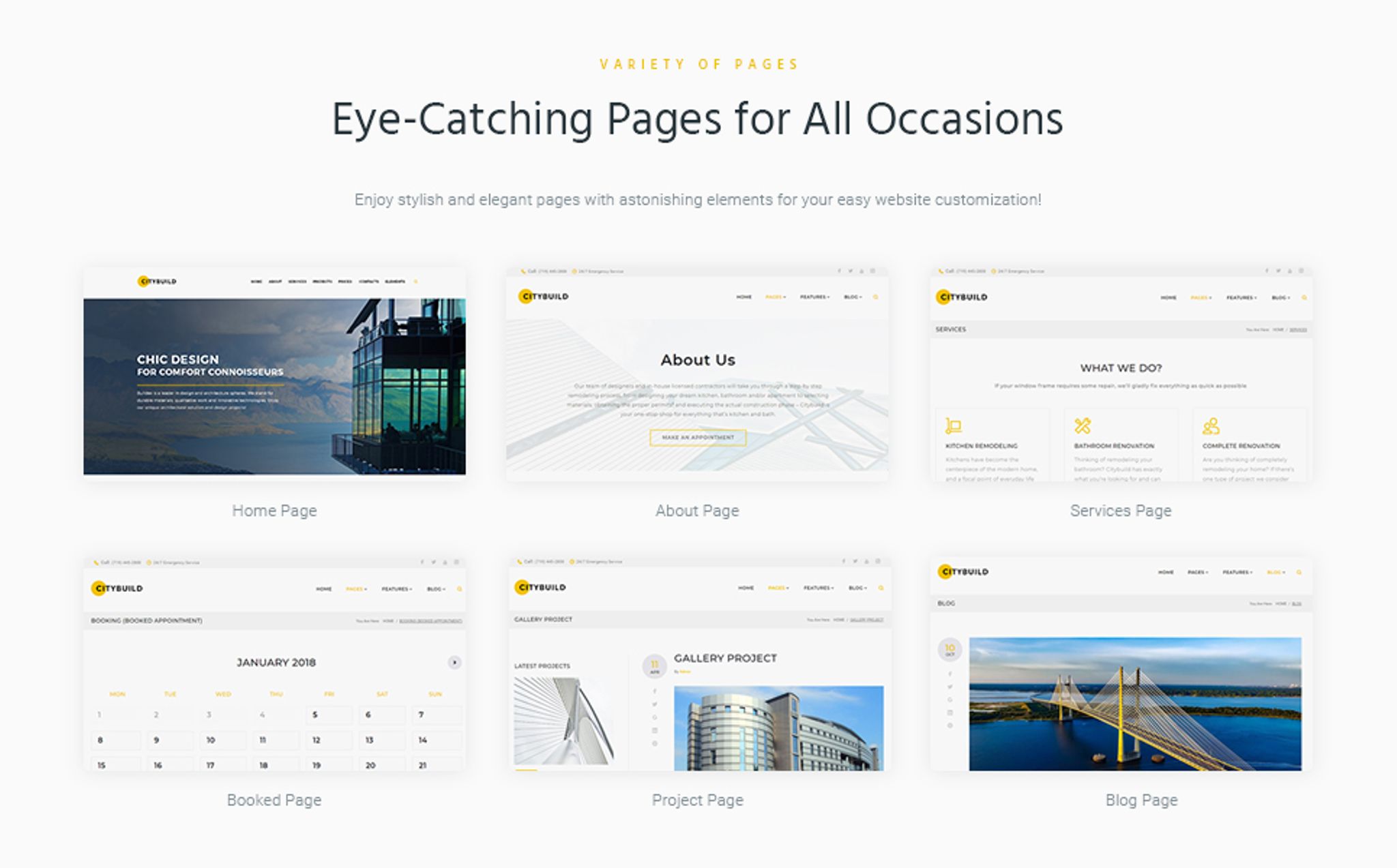Expand Blog dropdown in Project page preview
Screen dimensions: 1397x868
coord(857,588)
